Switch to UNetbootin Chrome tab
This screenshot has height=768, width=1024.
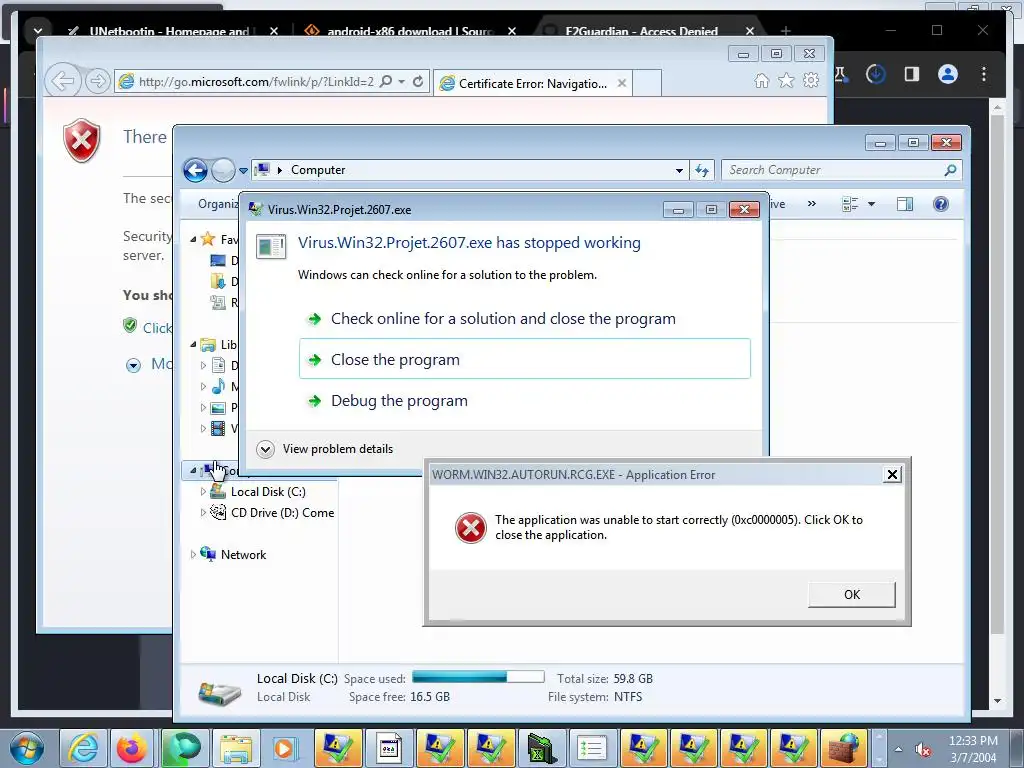point(169,31)
